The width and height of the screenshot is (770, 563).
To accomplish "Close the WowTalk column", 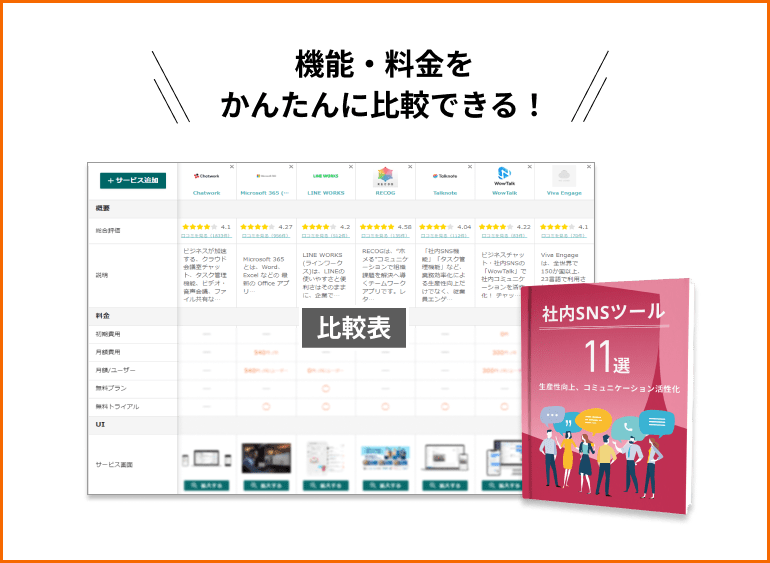I will 529,166.
